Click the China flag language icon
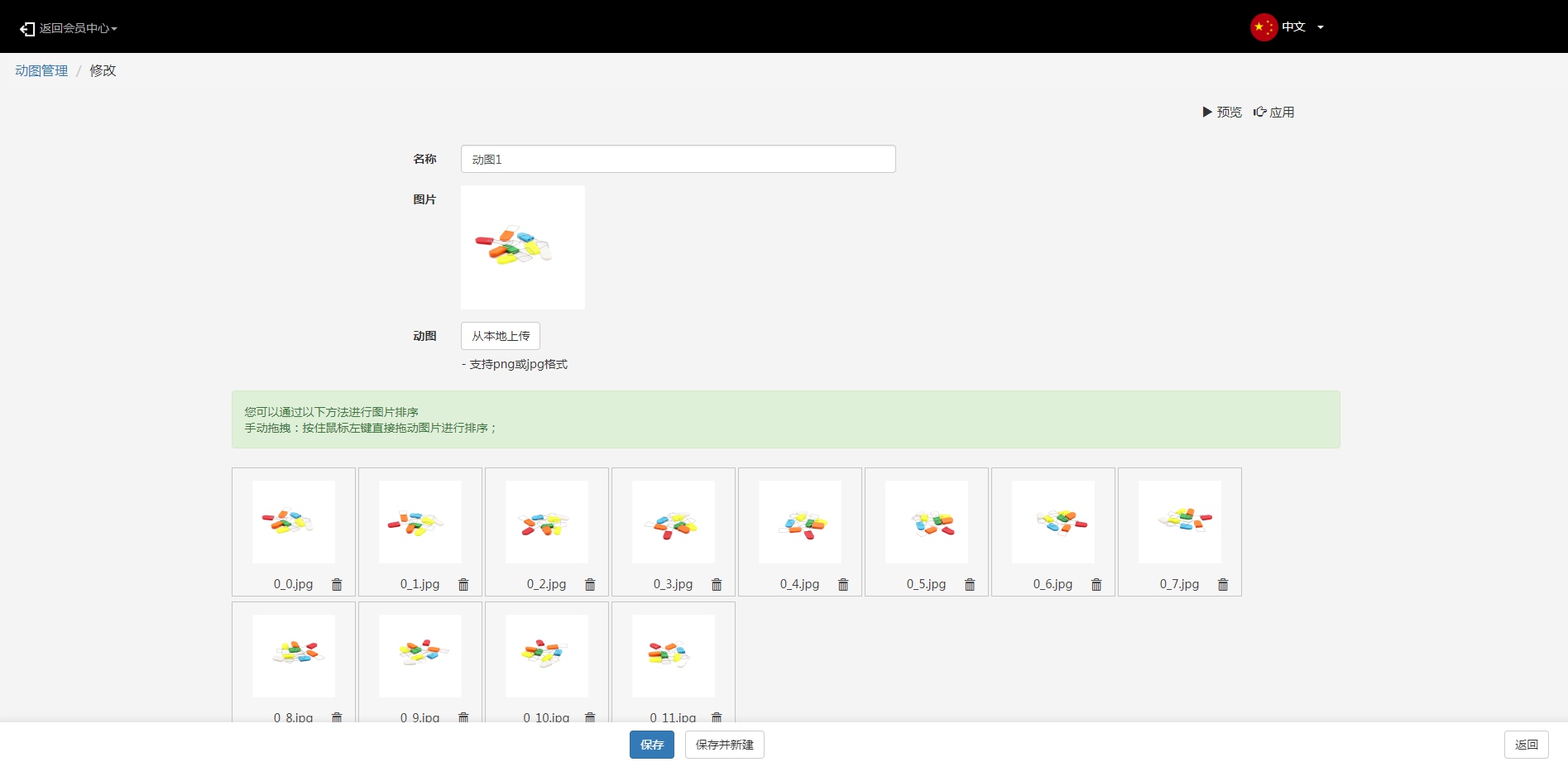 [x=1264, y=27]
